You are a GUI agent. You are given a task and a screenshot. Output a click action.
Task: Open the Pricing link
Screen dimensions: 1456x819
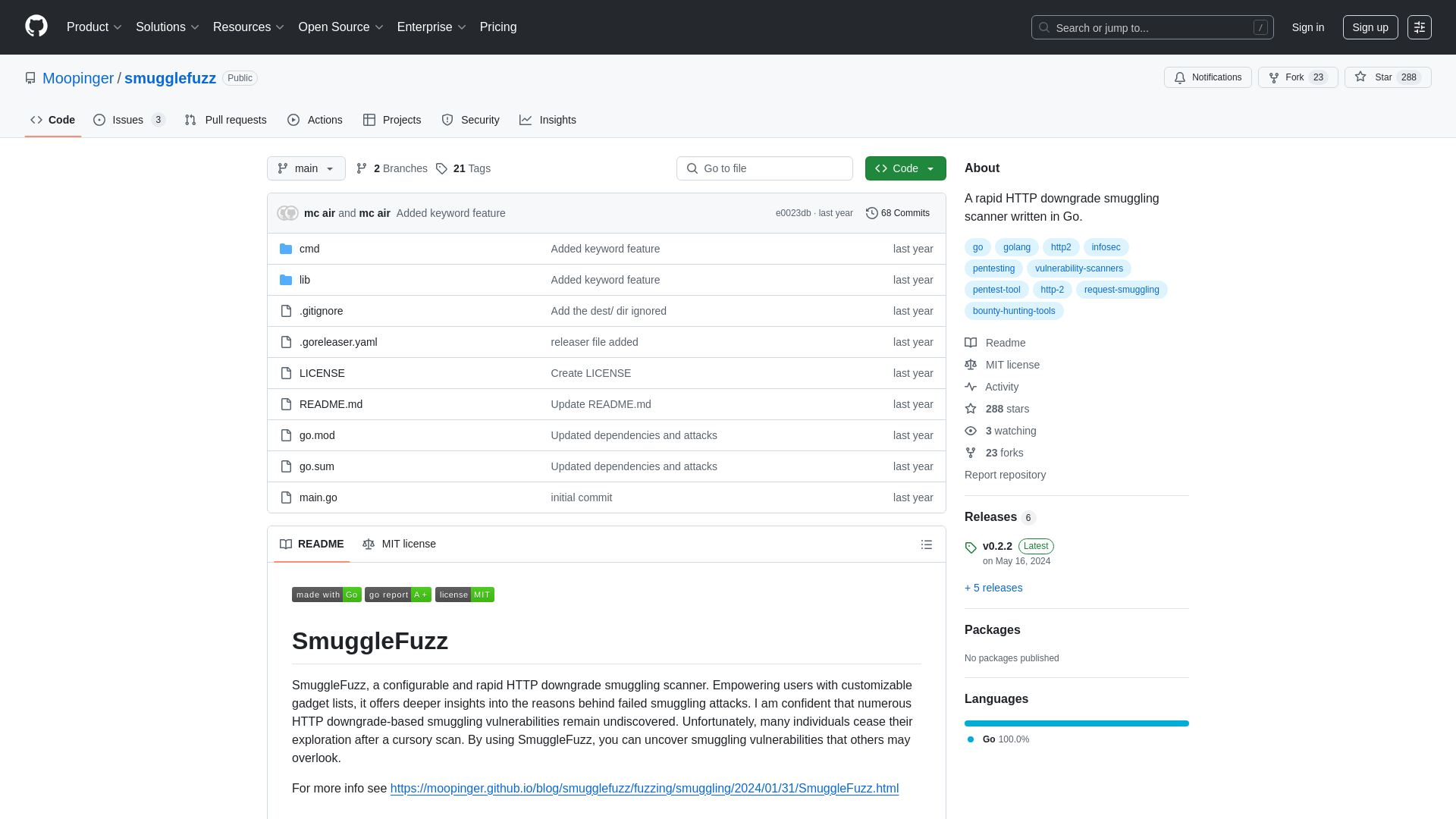pyautogui.click(x=498, y=27)
